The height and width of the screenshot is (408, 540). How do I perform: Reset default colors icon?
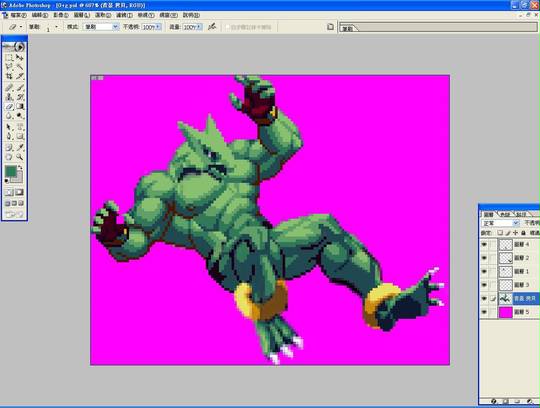point(7,181)
